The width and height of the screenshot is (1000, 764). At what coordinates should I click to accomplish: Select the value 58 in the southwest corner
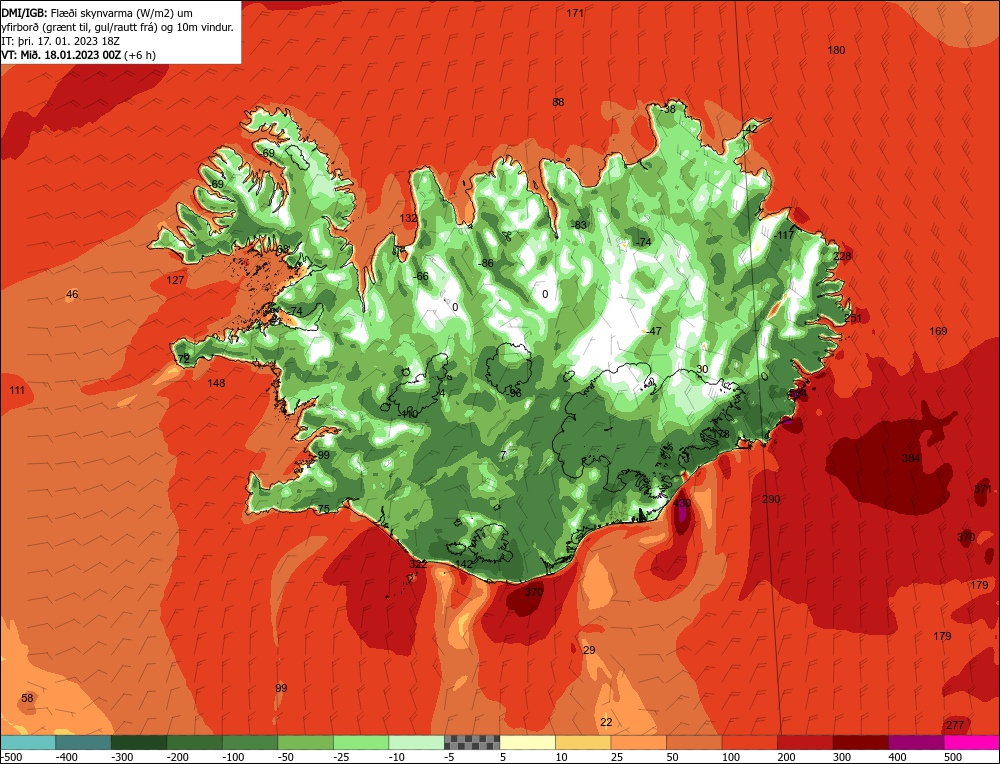coord(27,698)
